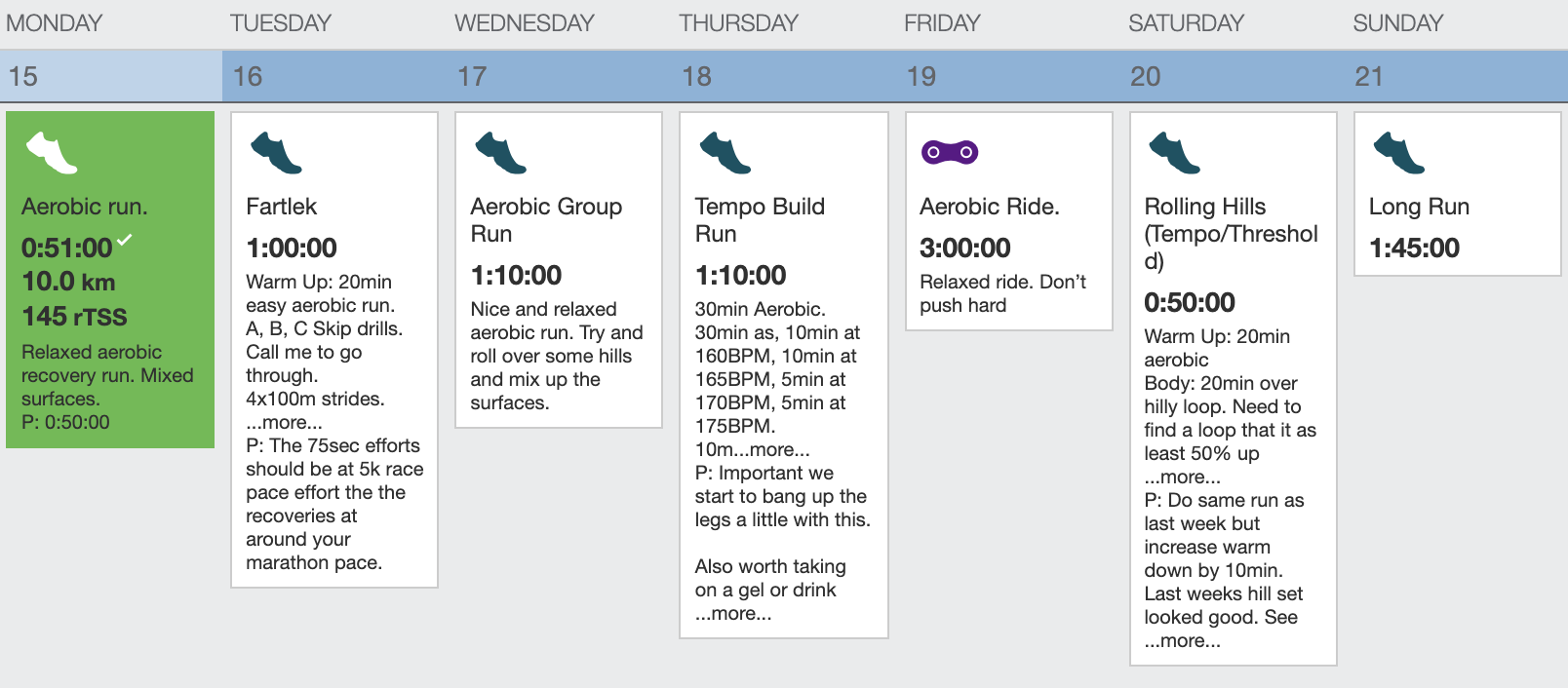Expand final ...more... under Tempo Build Run comments
Viewport: 1568px width, 688px height.
tap(733, 613)
